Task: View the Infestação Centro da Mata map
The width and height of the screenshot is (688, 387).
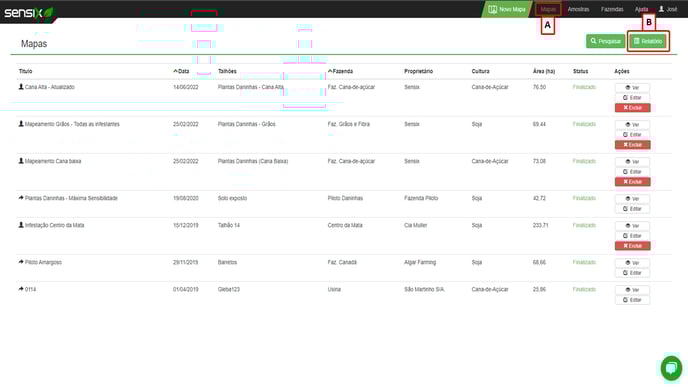Action: coord(632,226)
